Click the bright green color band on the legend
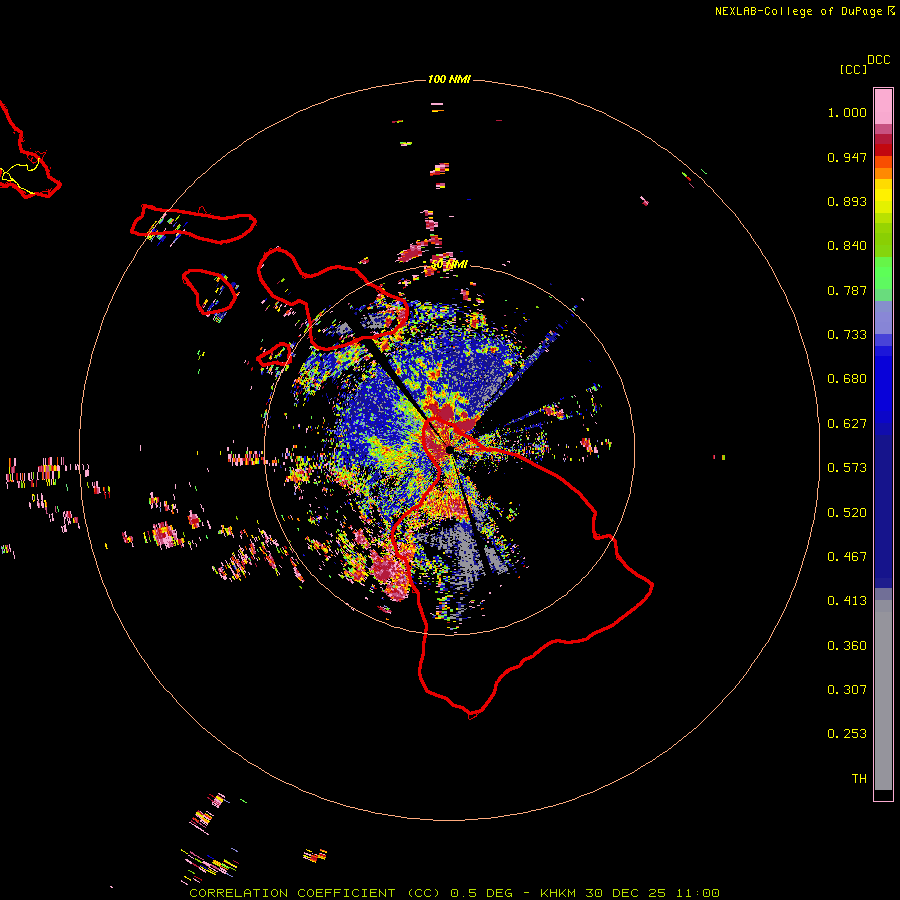 click(x=883, y=272)
